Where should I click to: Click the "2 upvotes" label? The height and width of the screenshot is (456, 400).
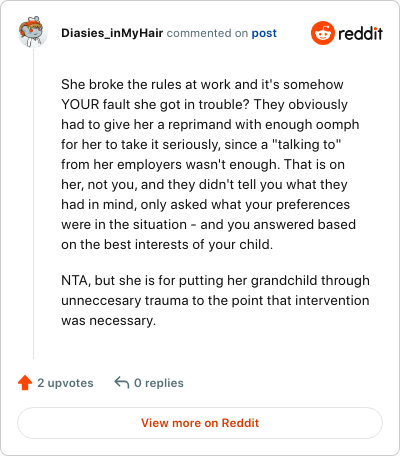pyautogui.click(x=65, y=383)
